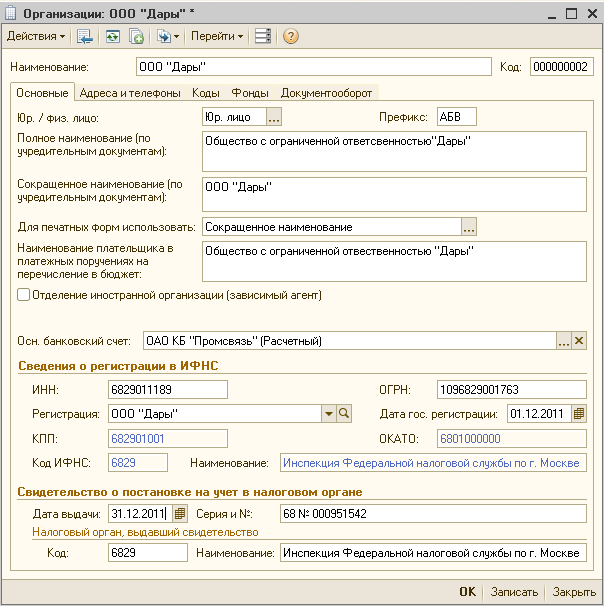Click the payer name in payment orders field
Image resolution: width=604 pixels, height=606 pixels.
[x=394, y=262]
